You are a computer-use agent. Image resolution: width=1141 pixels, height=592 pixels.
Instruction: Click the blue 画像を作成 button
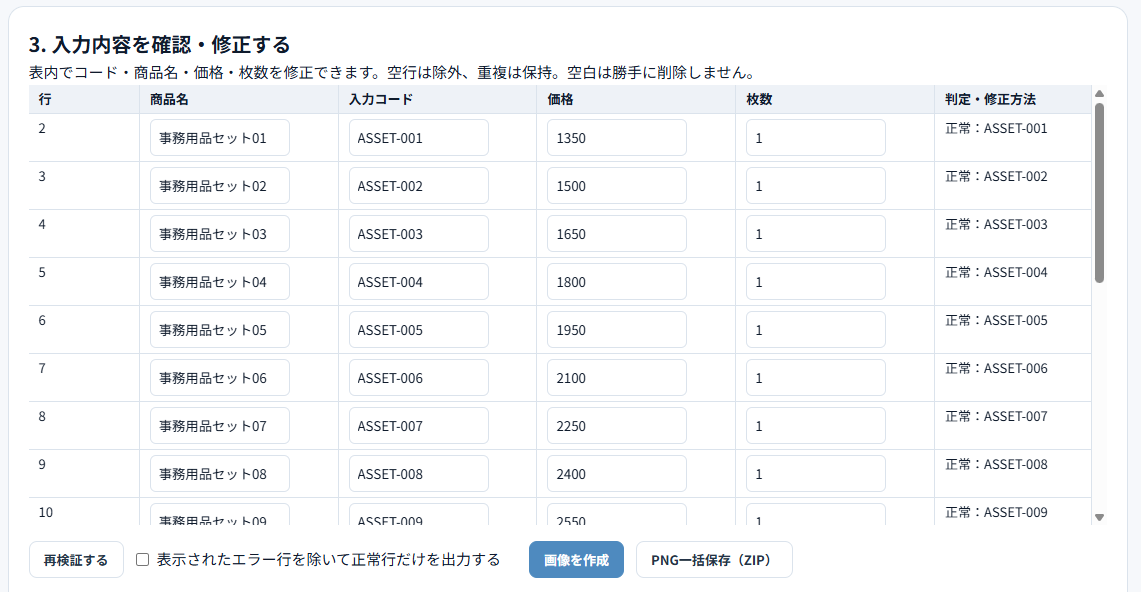576,559
